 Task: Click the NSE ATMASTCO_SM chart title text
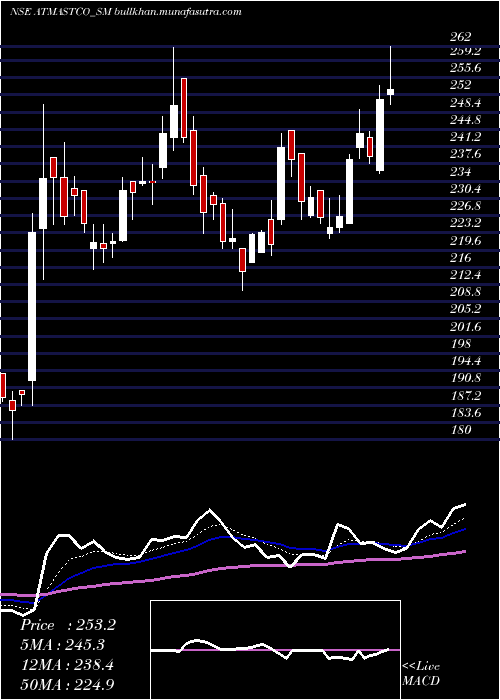coord(125,12)
